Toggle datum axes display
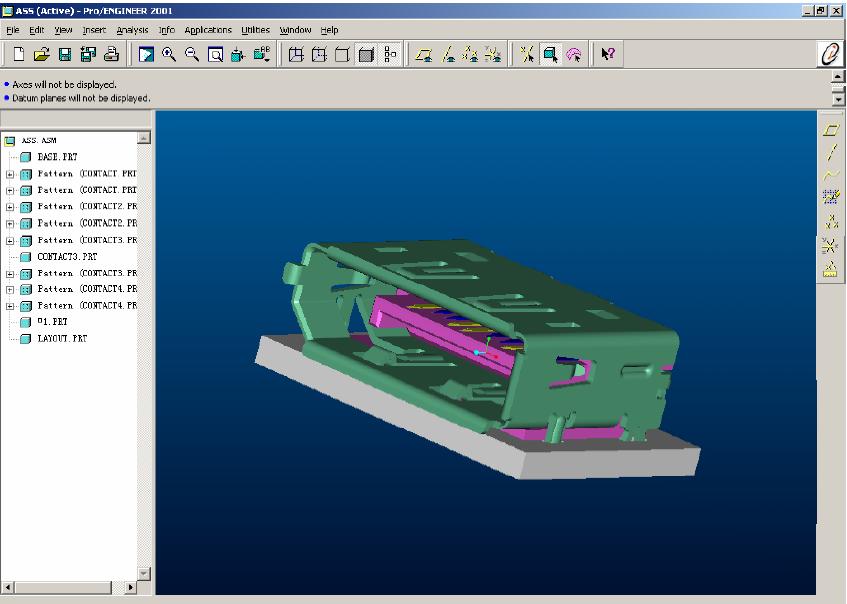Viewport: 847px width, 604px height. (x=447, y=55)
